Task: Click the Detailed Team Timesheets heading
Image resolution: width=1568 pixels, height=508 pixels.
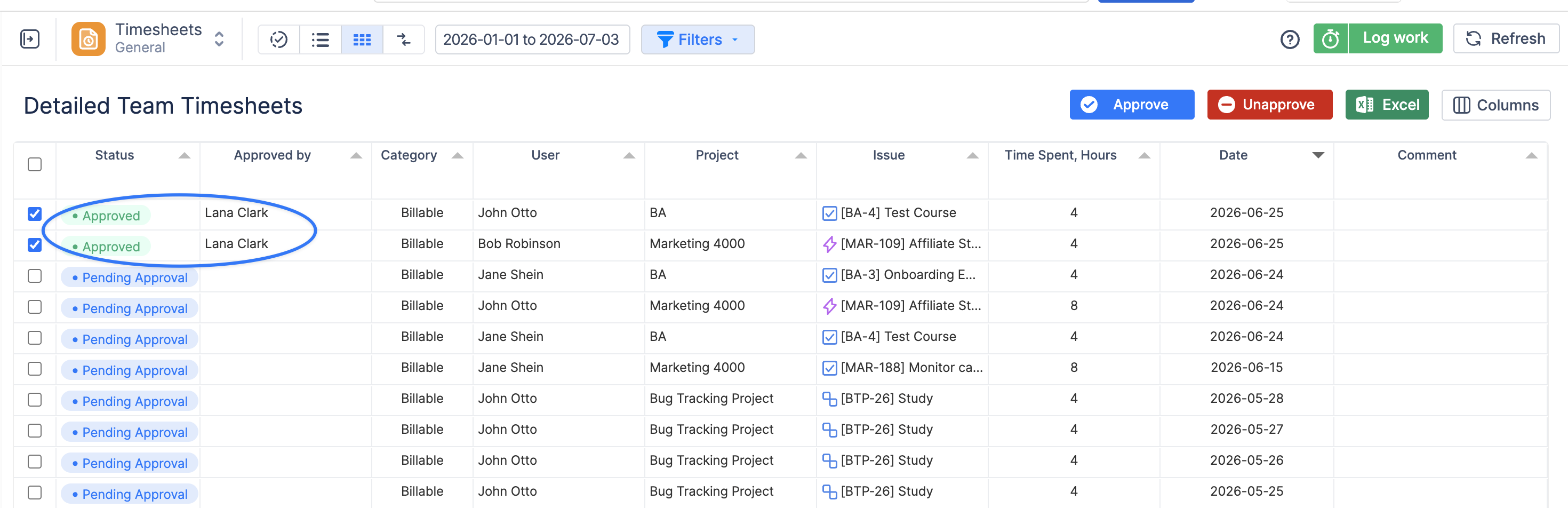Action: click(x=163, y=106)
